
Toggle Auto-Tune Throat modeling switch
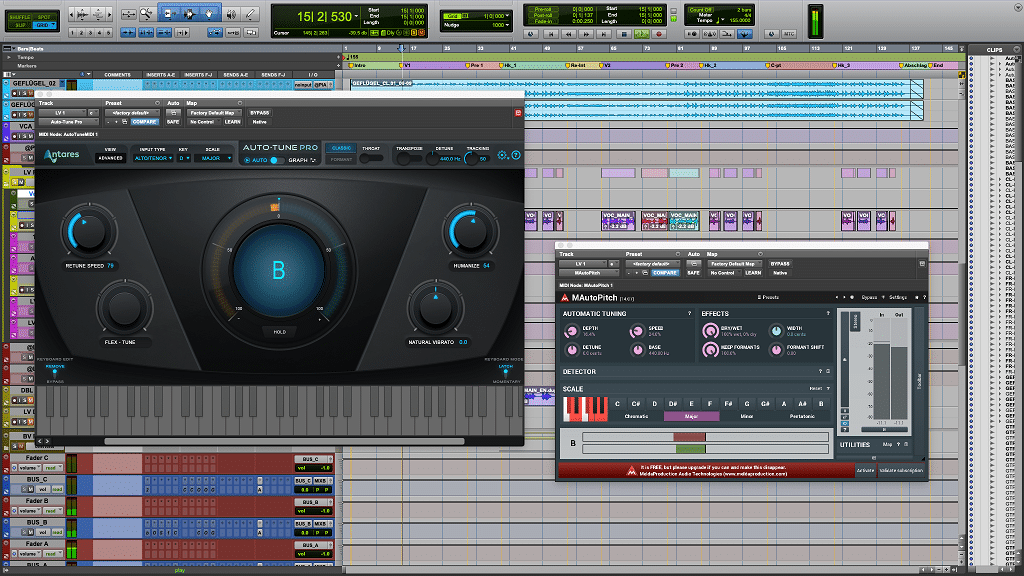pyautogui.click(x=372, y=158)
